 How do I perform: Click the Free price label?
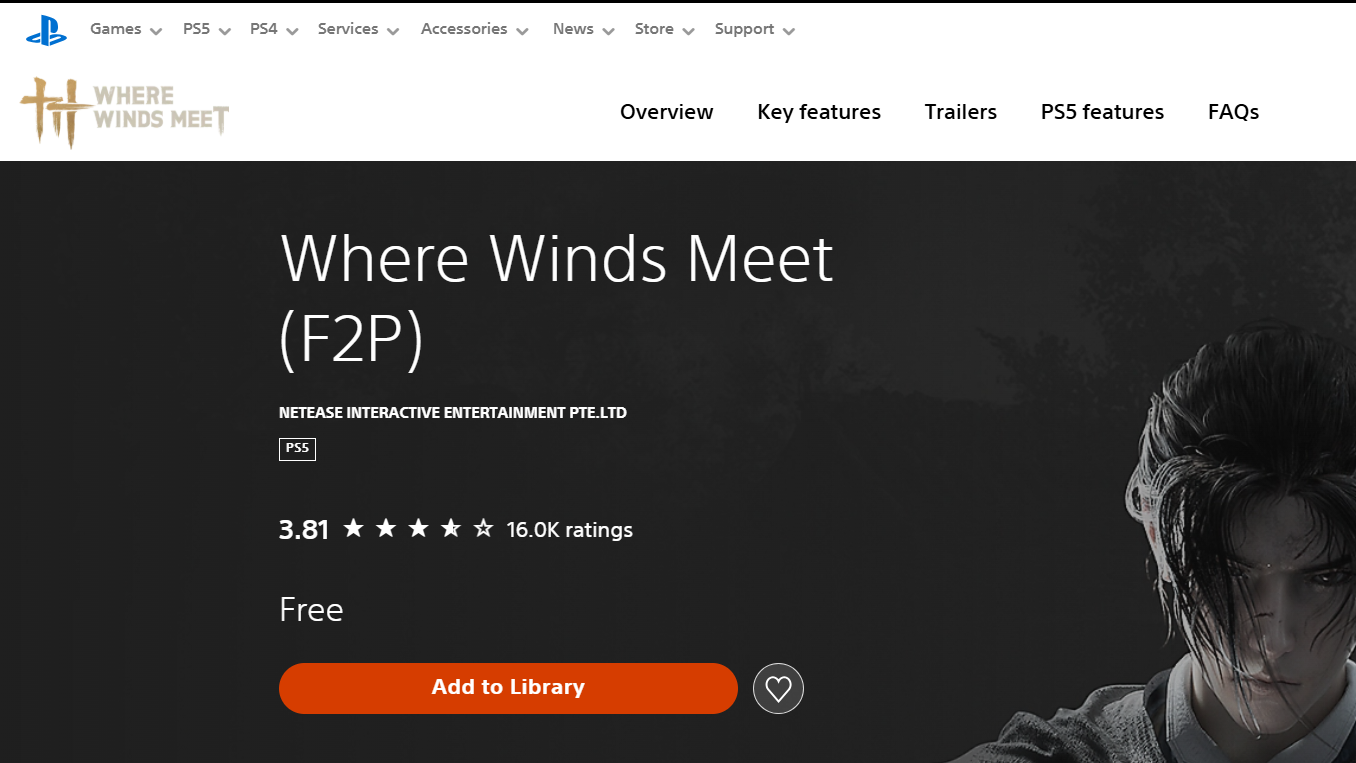click(x=311, y=609)
